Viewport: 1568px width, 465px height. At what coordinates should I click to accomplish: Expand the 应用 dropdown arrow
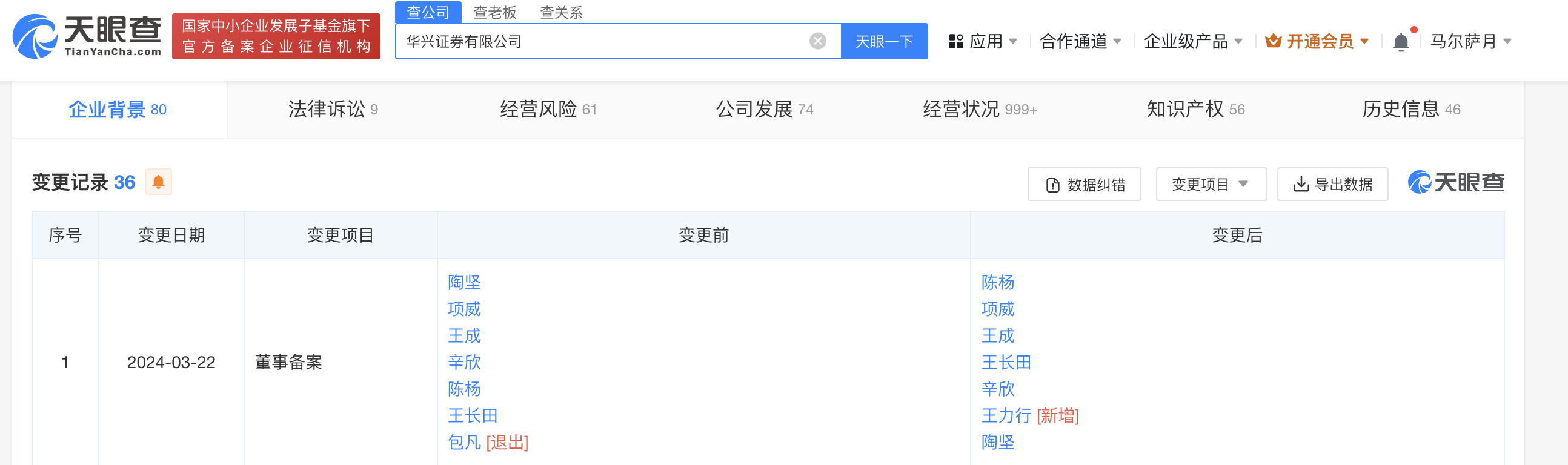1014,41
